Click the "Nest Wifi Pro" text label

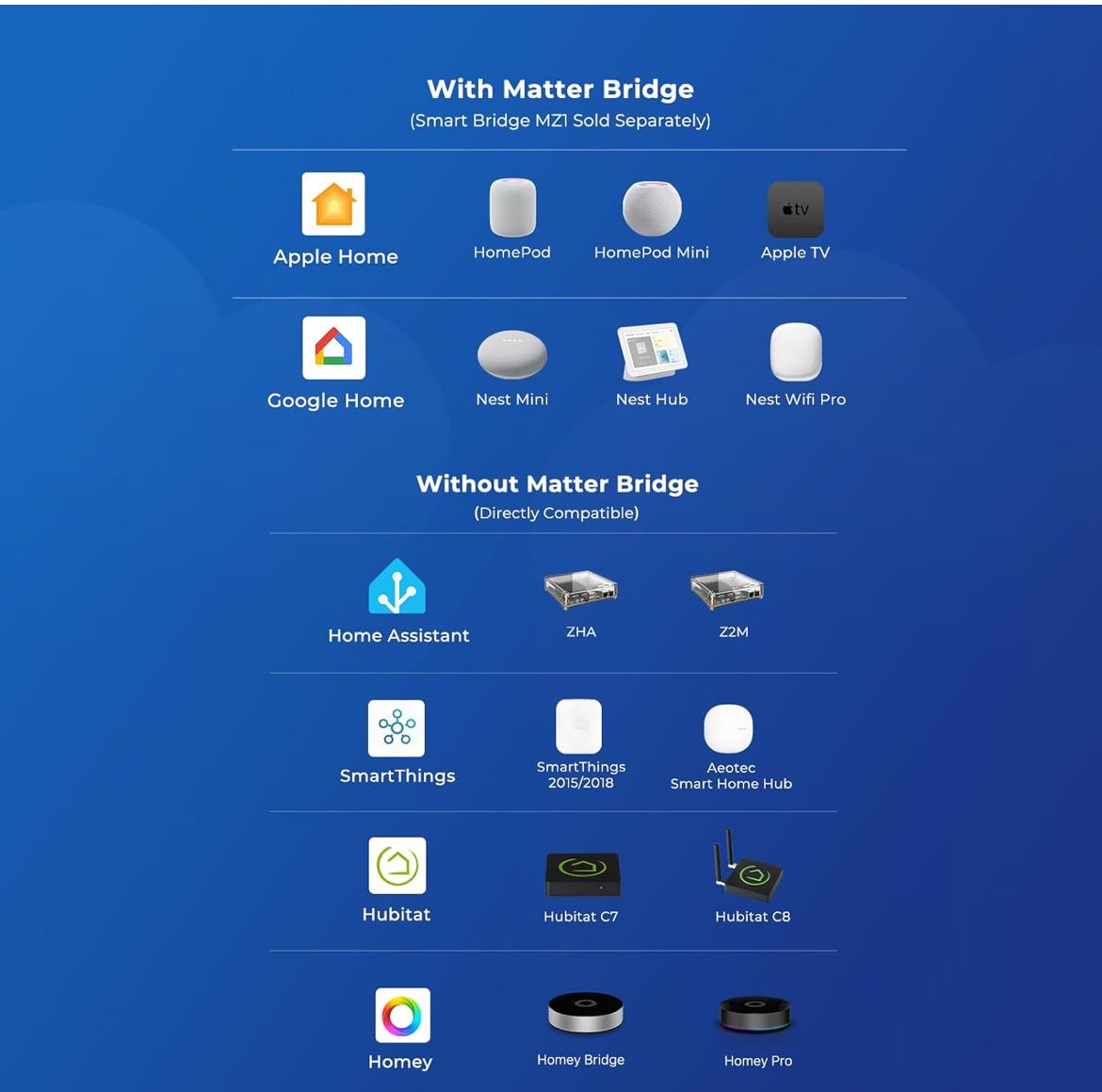pos(796,399)
